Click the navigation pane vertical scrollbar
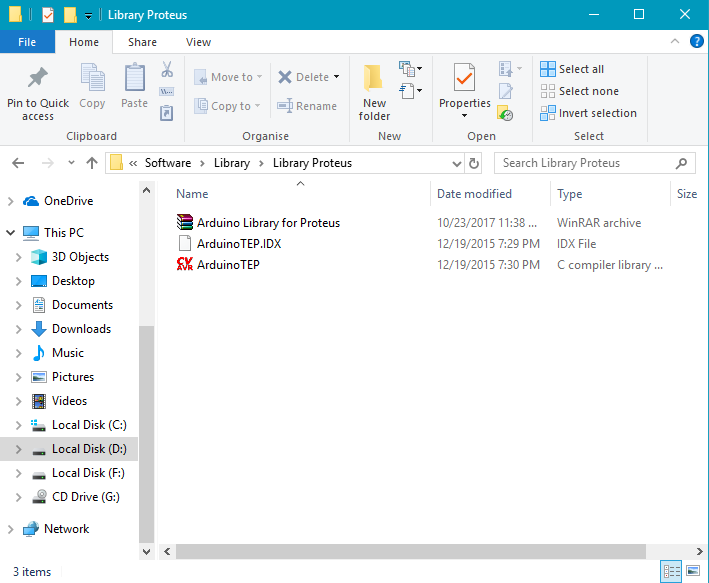 [x=146, y=433]
